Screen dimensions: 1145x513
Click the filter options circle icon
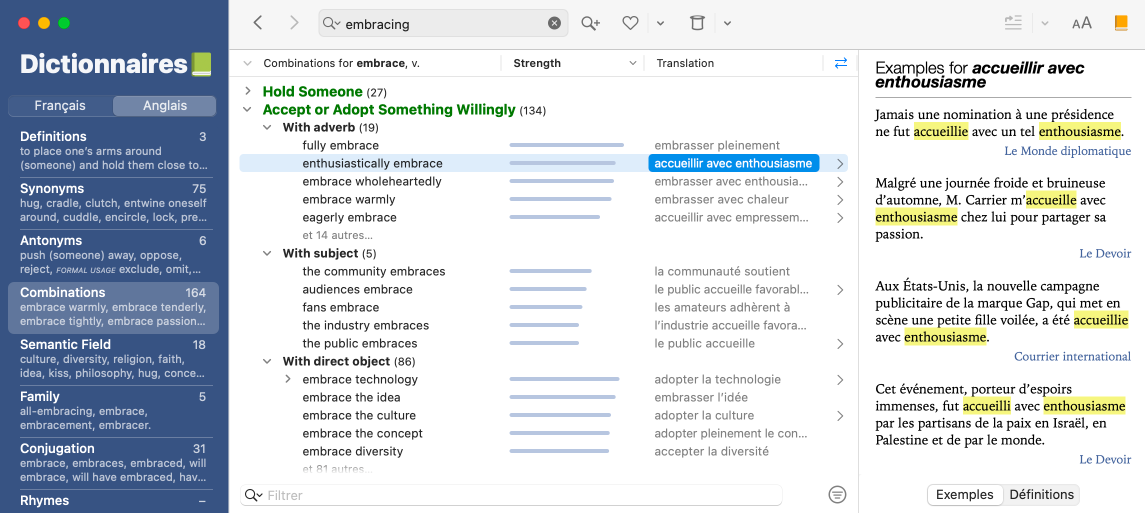point(838,495)
